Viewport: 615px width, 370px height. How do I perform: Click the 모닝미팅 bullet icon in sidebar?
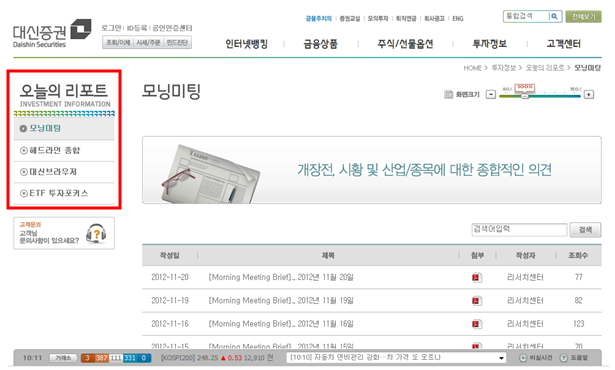tap(23, 128)
